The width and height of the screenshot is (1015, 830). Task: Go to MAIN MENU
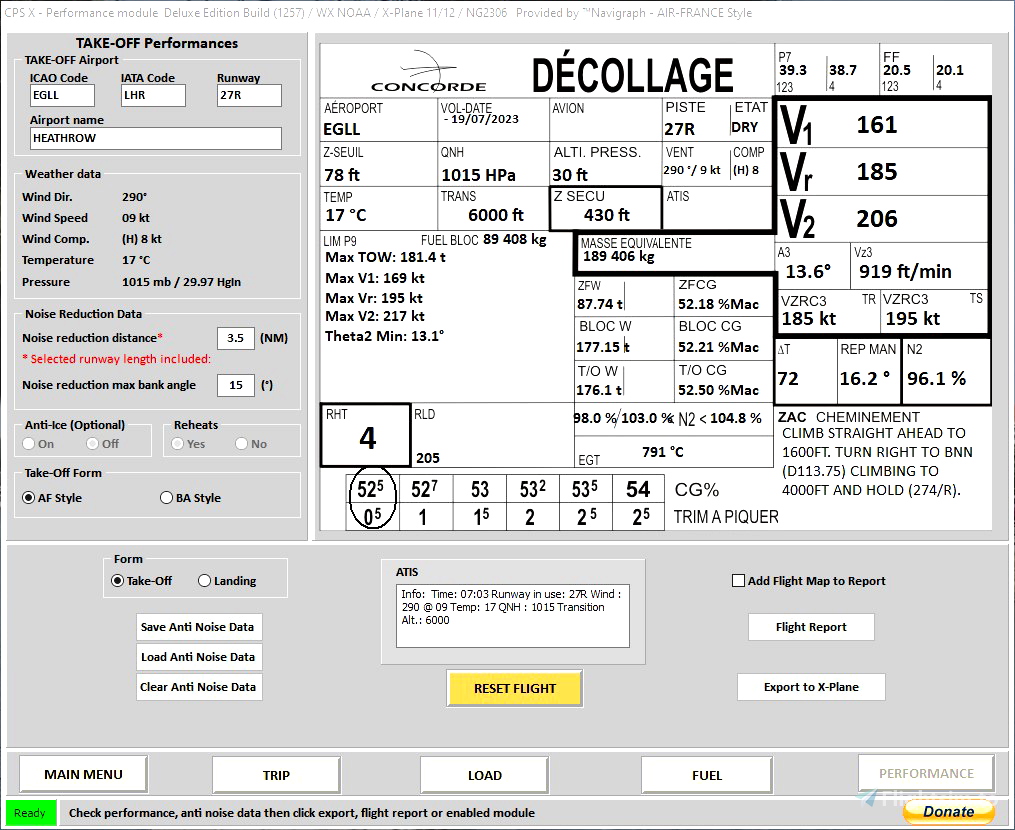point(84,774)
